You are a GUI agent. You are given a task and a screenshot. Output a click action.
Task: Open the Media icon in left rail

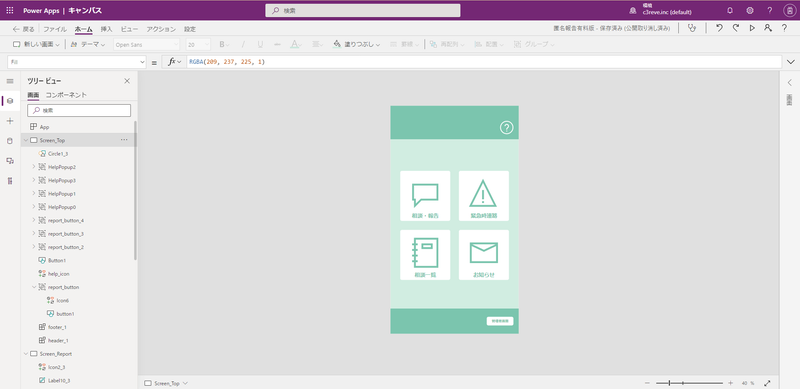coord(10,161)
